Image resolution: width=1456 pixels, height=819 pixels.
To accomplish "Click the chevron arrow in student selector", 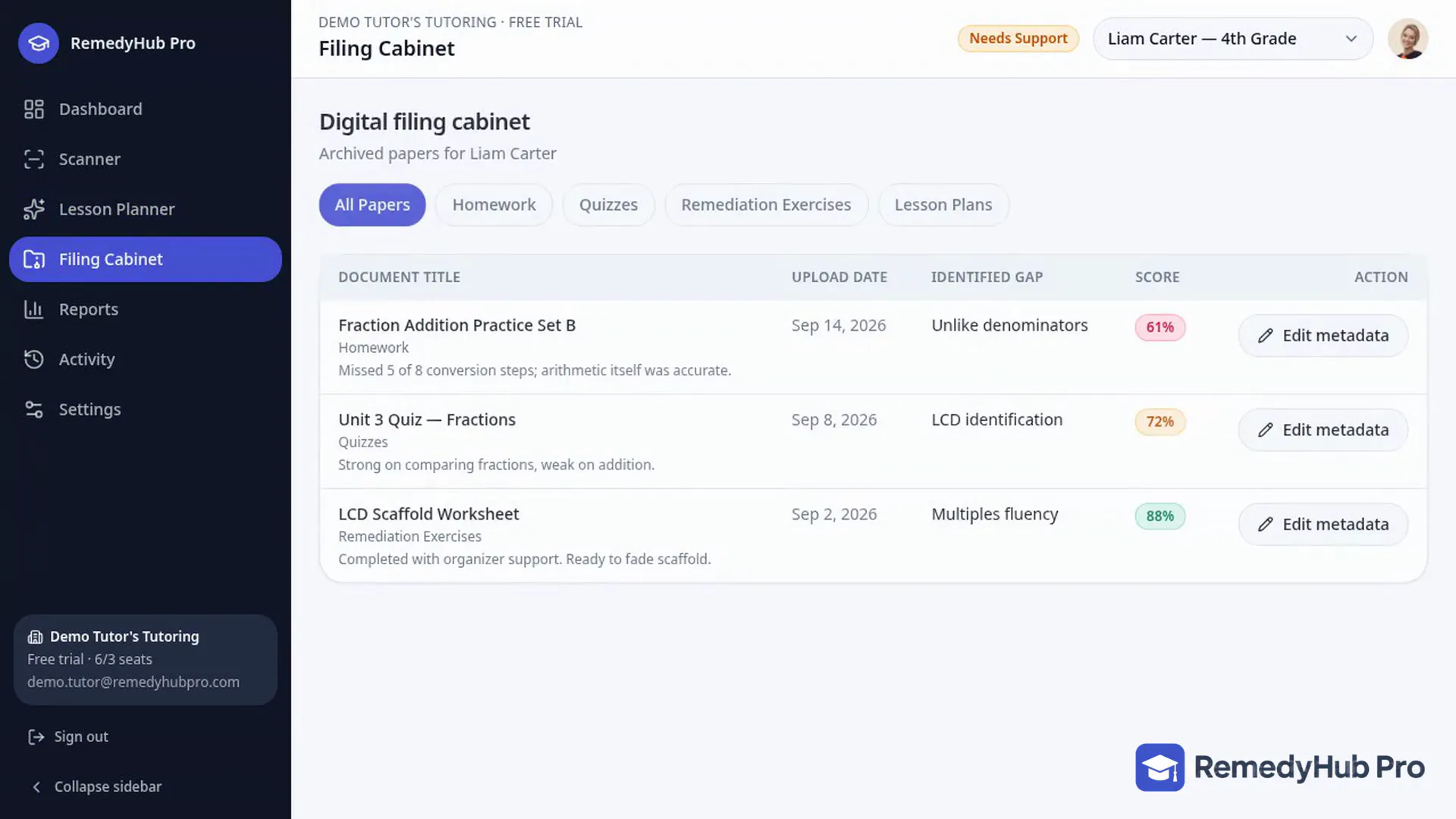I will tap(1351, 39).
